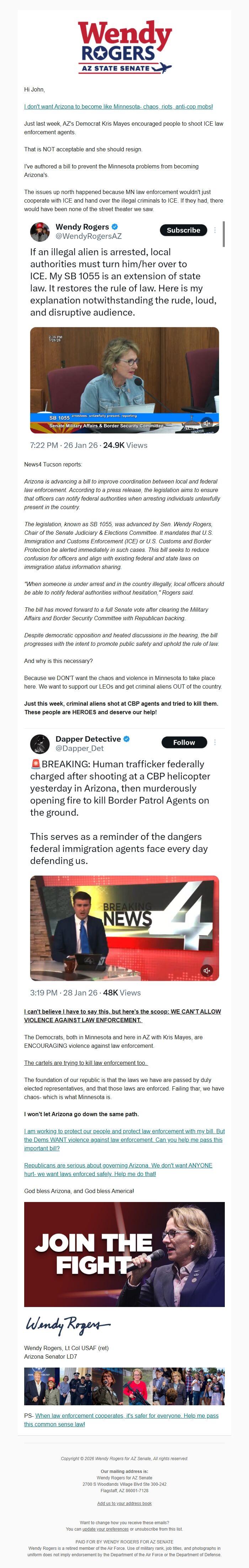Click the "update your preferences" link

coord(105,1529)
